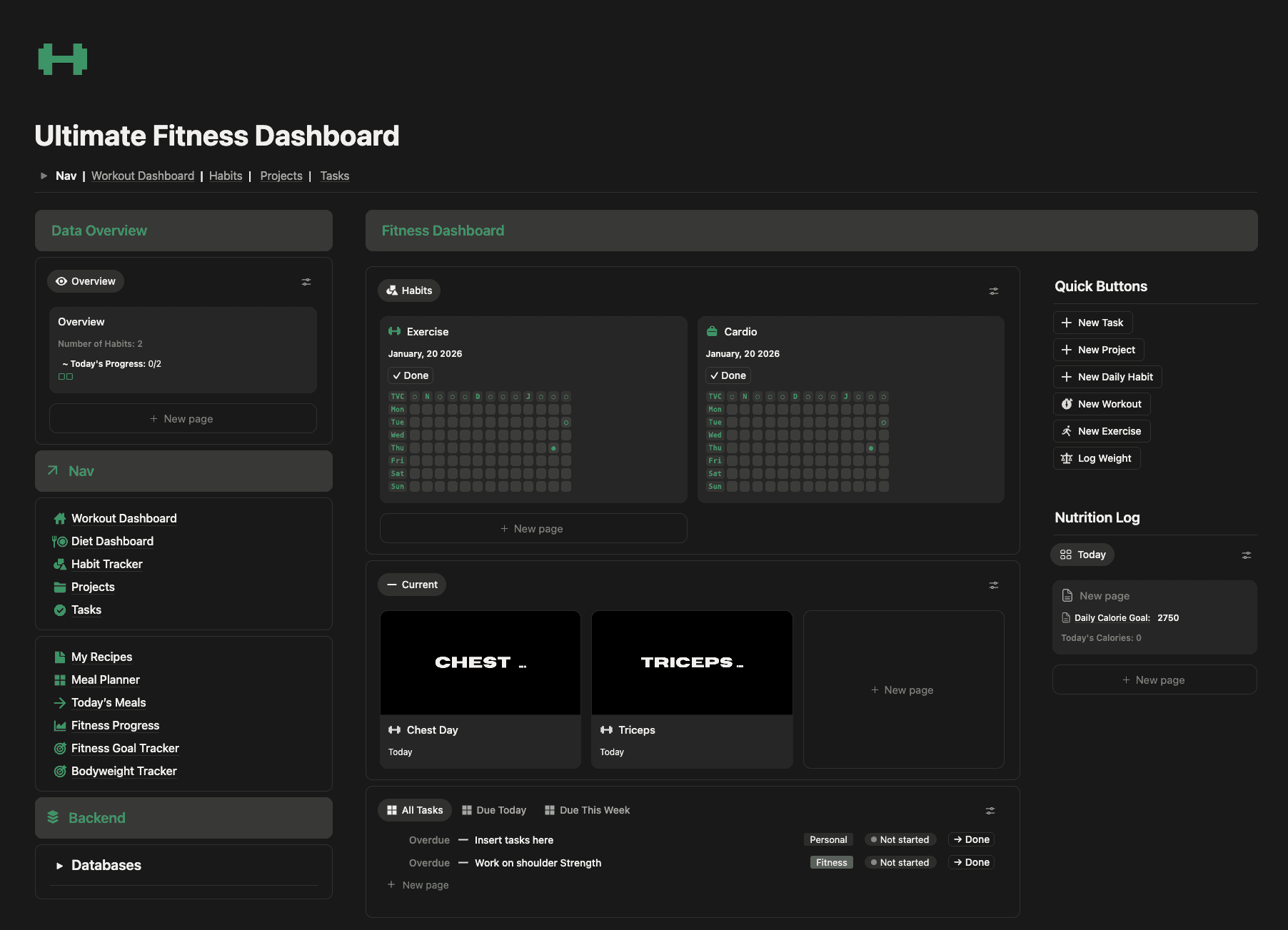Click the Bodyweight Tracker target icon
1288x930 pixels.
click(x=60, y=772)
